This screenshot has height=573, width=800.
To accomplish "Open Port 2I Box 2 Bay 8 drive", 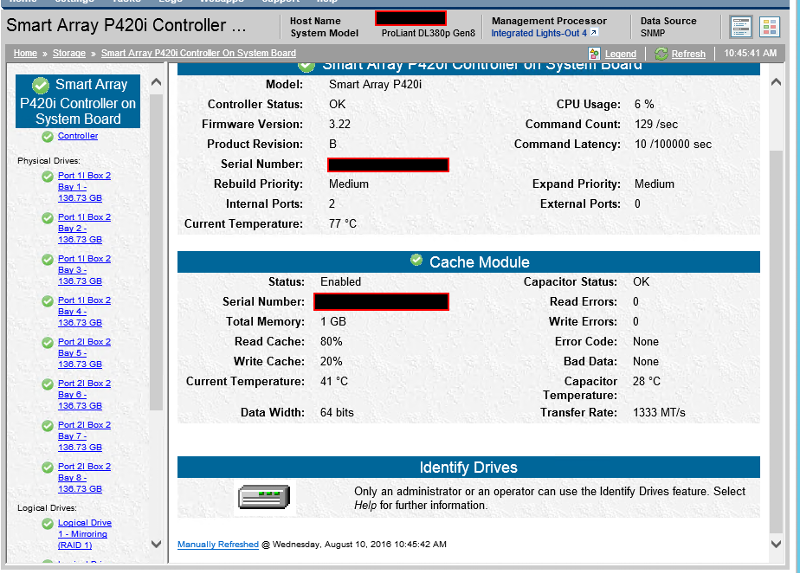I will (x=84, y=478).
